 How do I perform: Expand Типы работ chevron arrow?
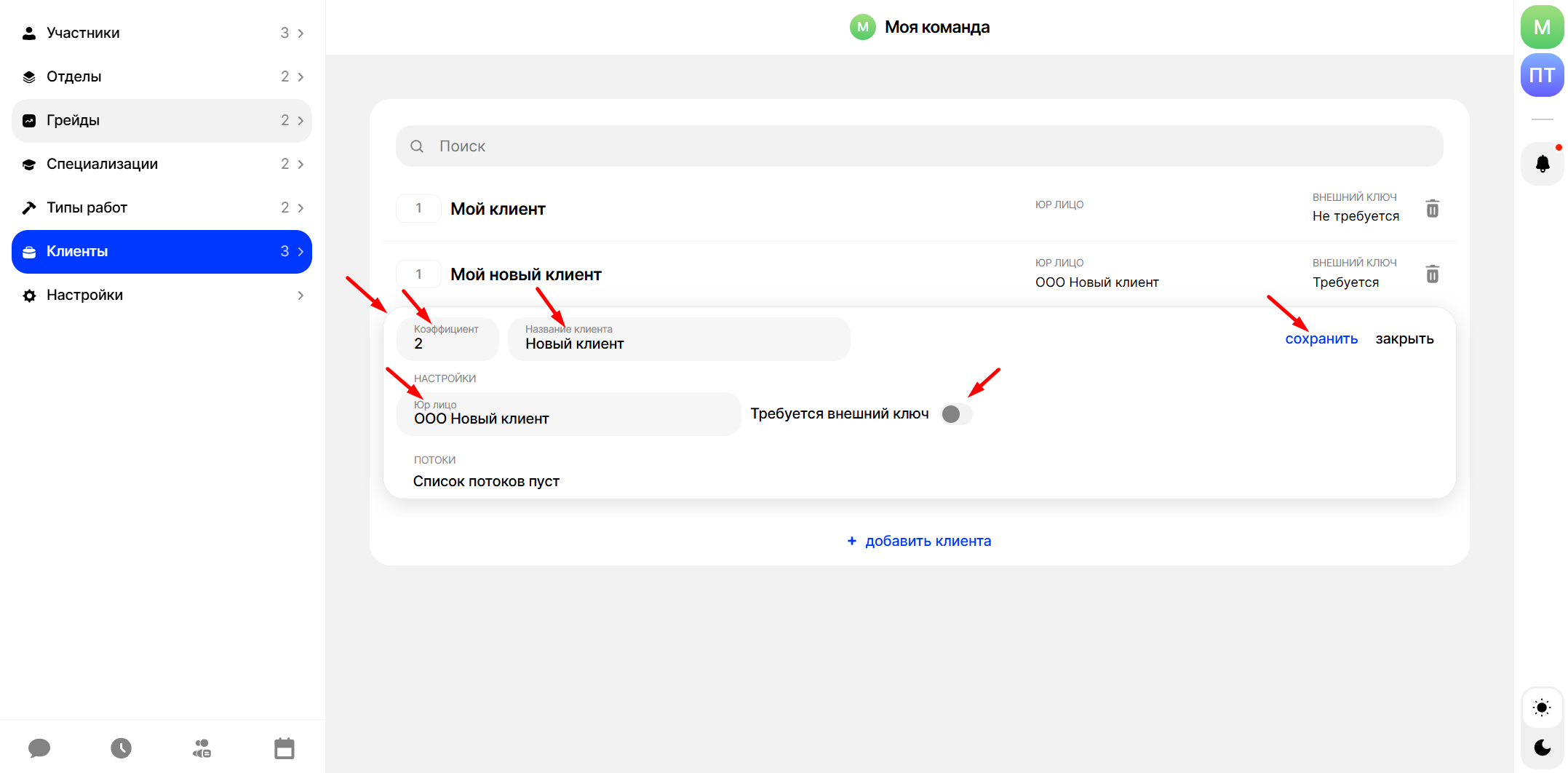click(x=301, y=208)
